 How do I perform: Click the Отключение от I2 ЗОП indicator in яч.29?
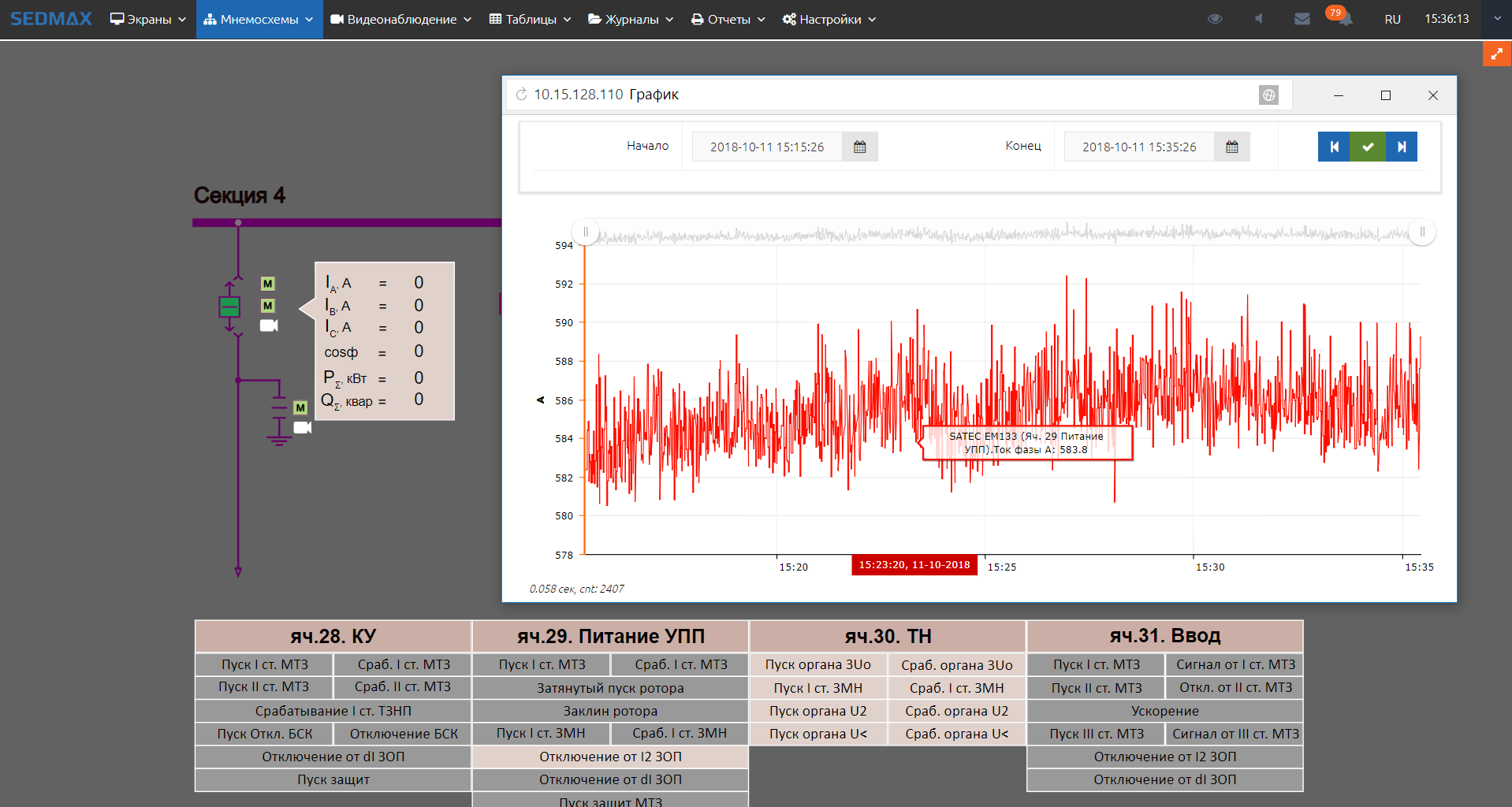[x=610, y=757]
